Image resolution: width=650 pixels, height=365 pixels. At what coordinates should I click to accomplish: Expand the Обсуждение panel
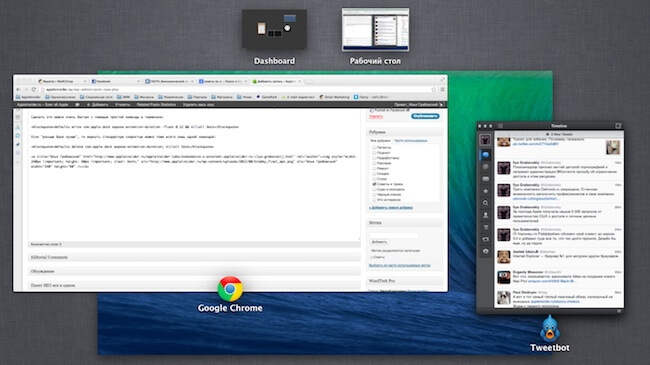pyautogui.click(x=194, y=271)
